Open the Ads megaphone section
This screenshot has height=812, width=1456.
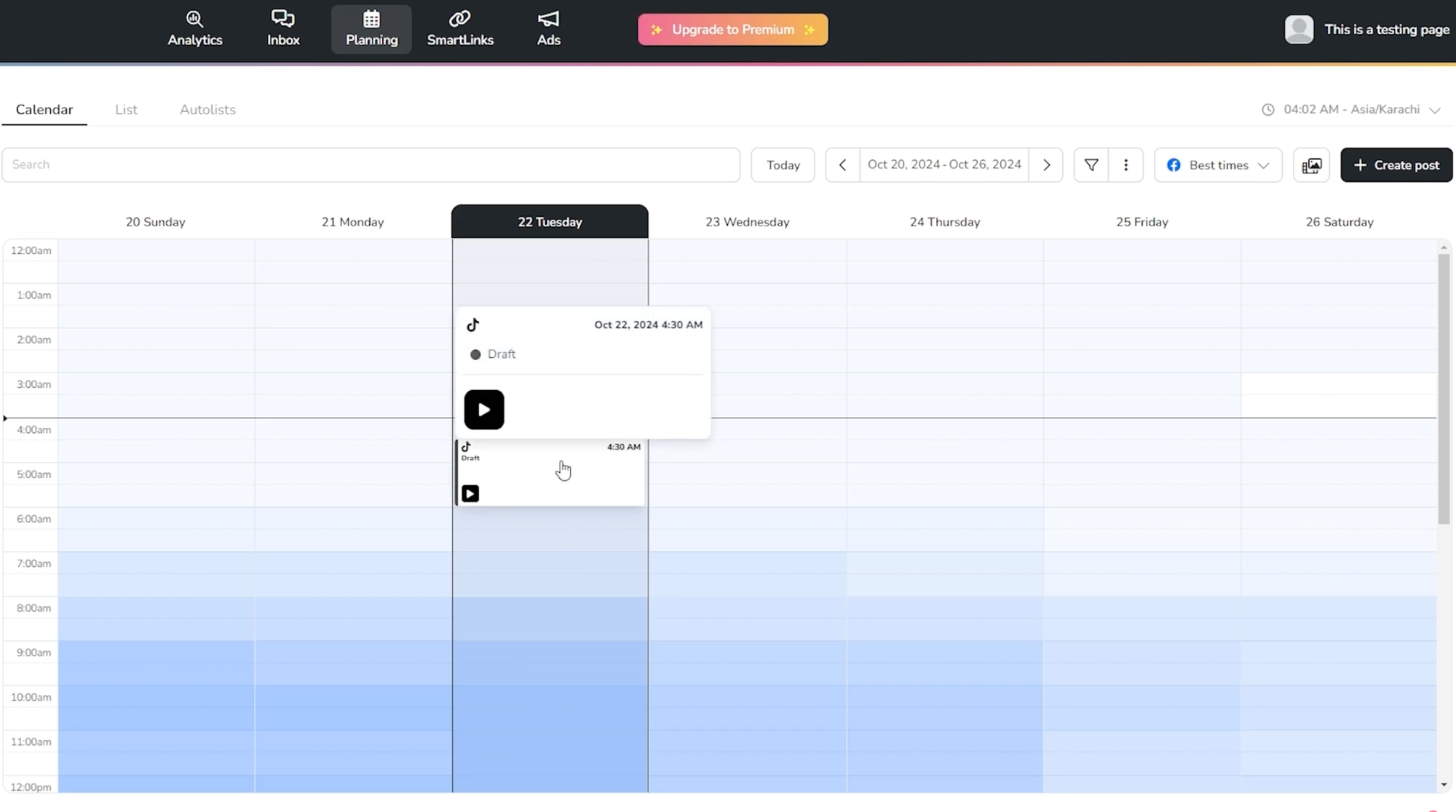548,29
